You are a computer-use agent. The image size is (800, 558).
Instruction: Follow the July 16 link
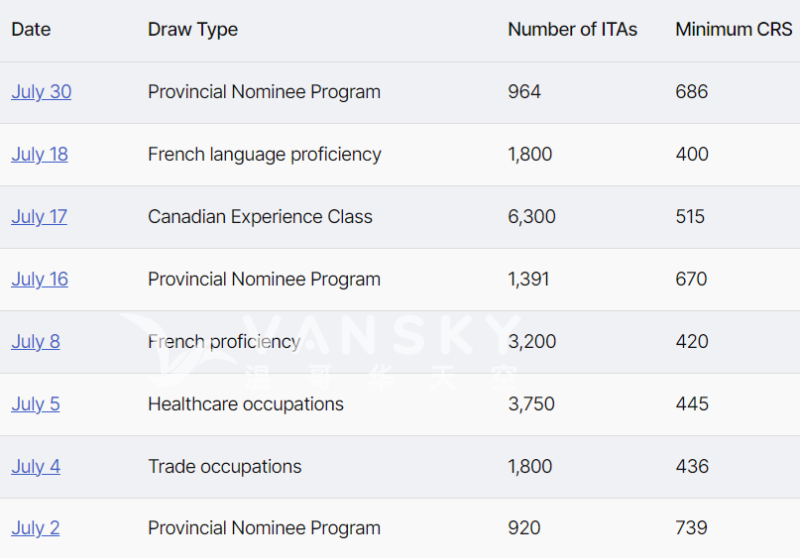tap(40, 279)
